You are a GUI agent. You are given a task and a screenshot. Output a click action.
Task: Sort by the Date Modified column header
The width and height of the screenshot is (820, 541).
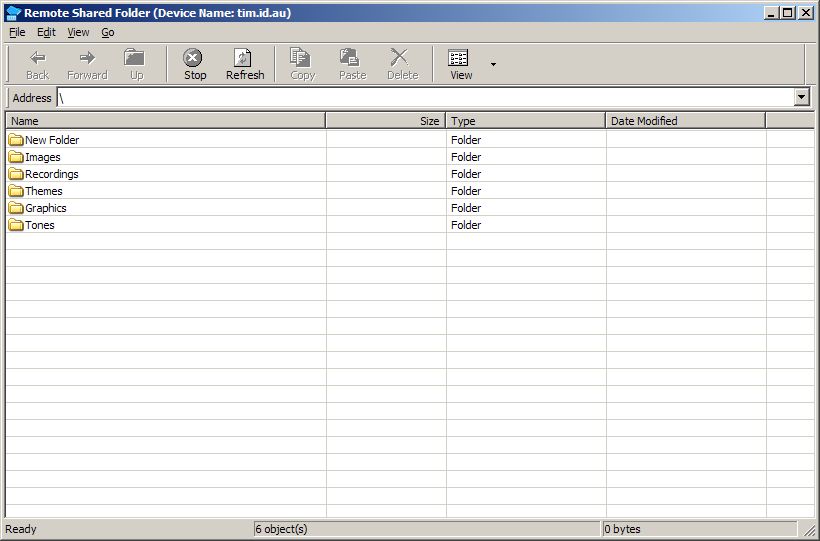click(685, 121)
